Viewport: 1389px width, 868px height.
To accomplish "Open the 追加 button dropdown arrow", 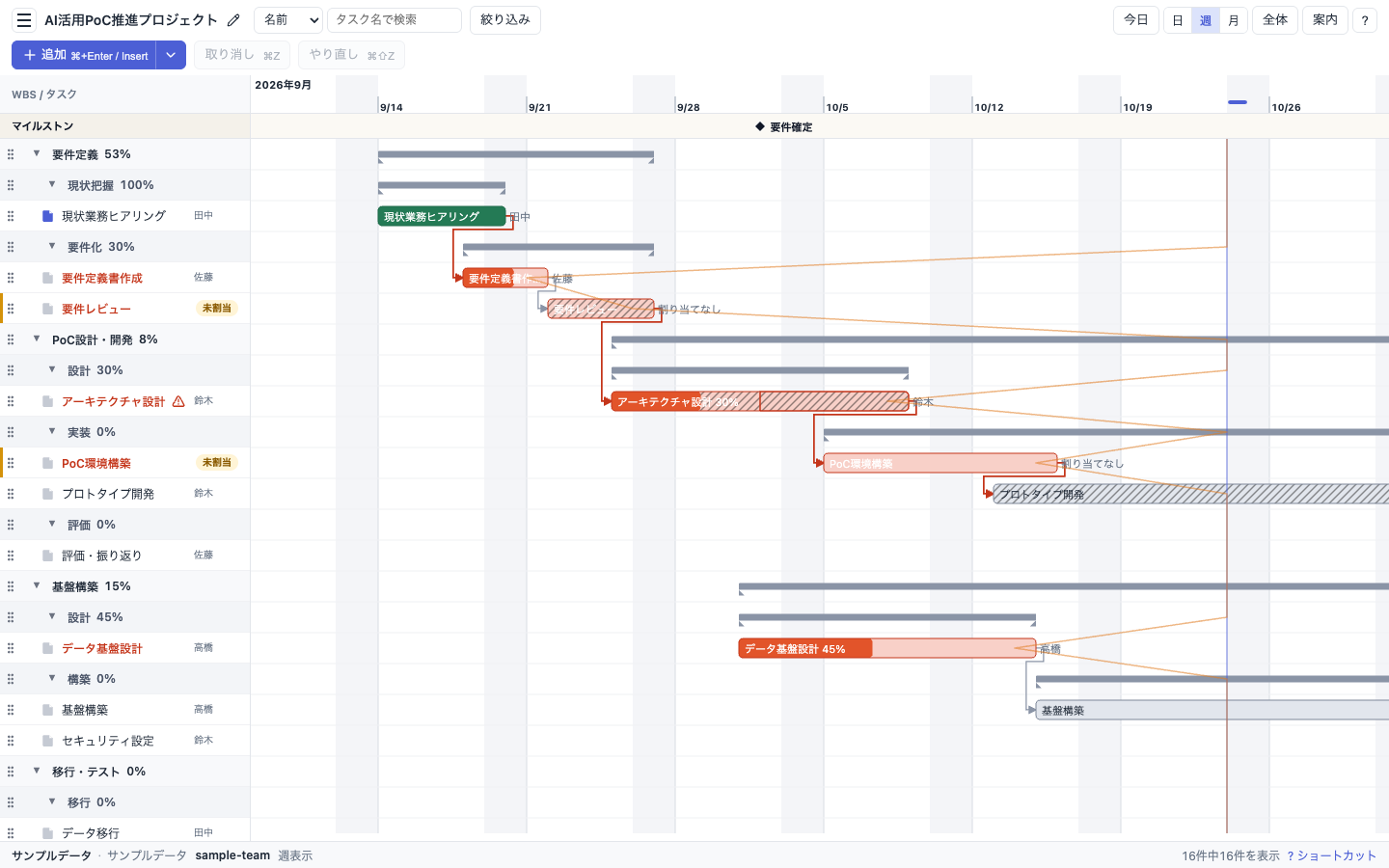I will [171, 55].
